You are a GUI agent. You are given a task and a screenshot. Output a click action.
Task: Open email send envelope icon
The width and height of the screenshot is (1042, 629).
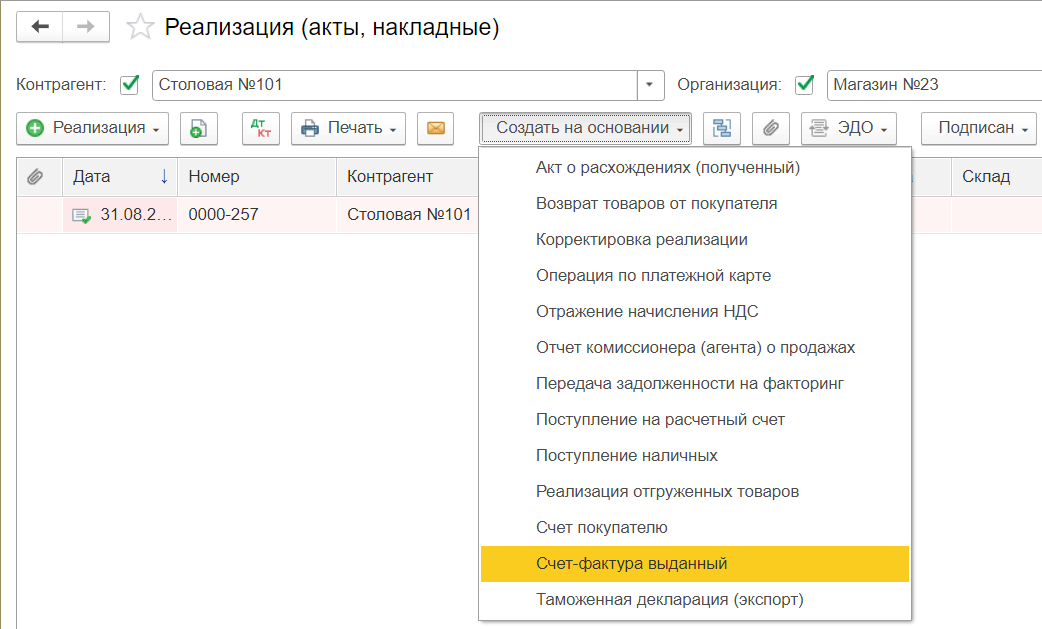coord(435,128)
